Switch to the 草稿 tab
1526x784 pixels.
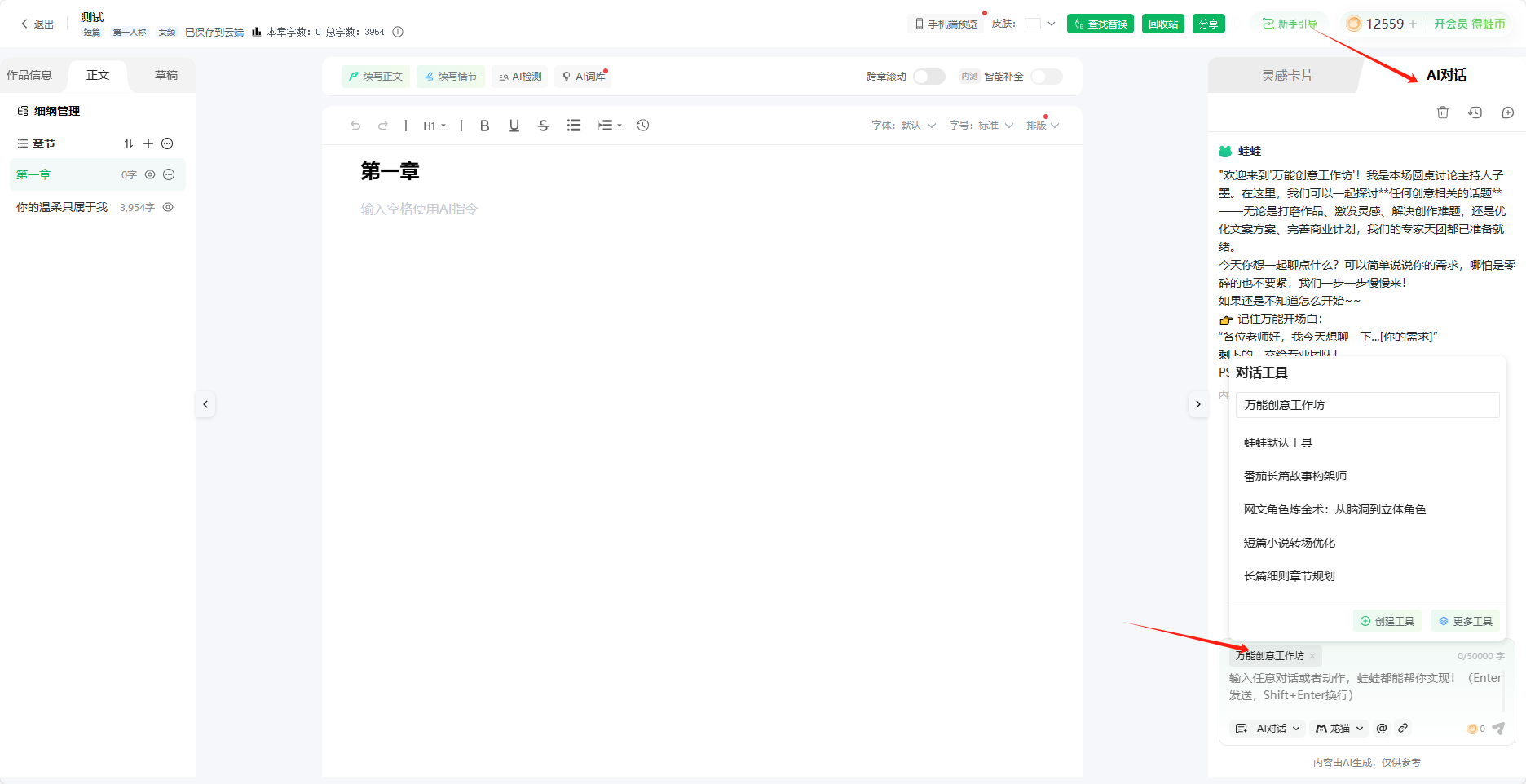pos(166,75)
